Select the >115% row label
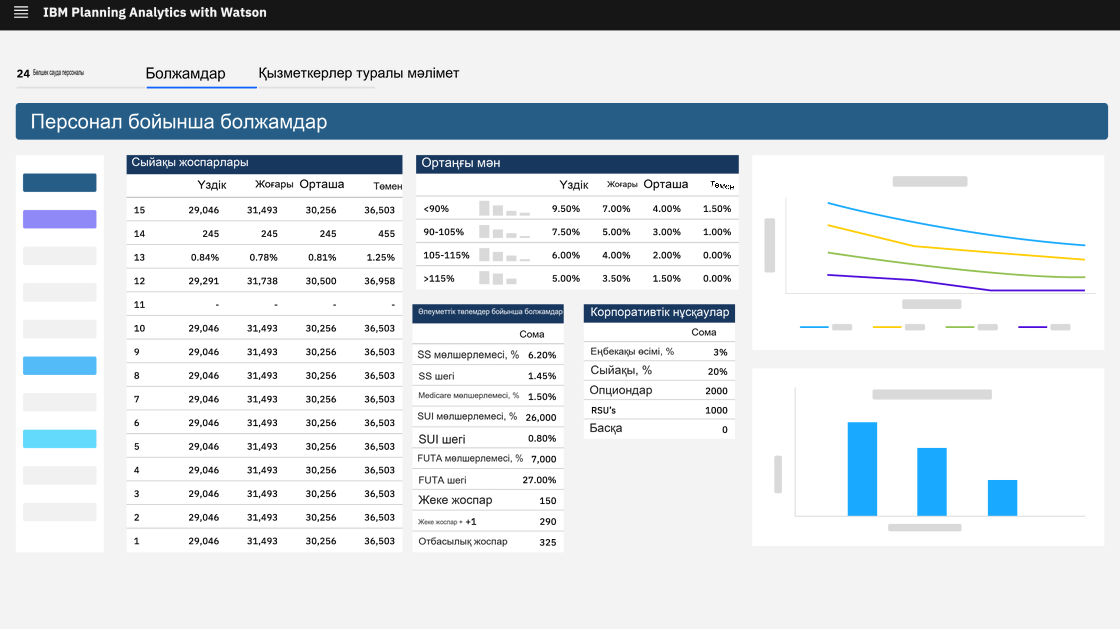This screenshot has width=1120, height=629. point(439,278)
